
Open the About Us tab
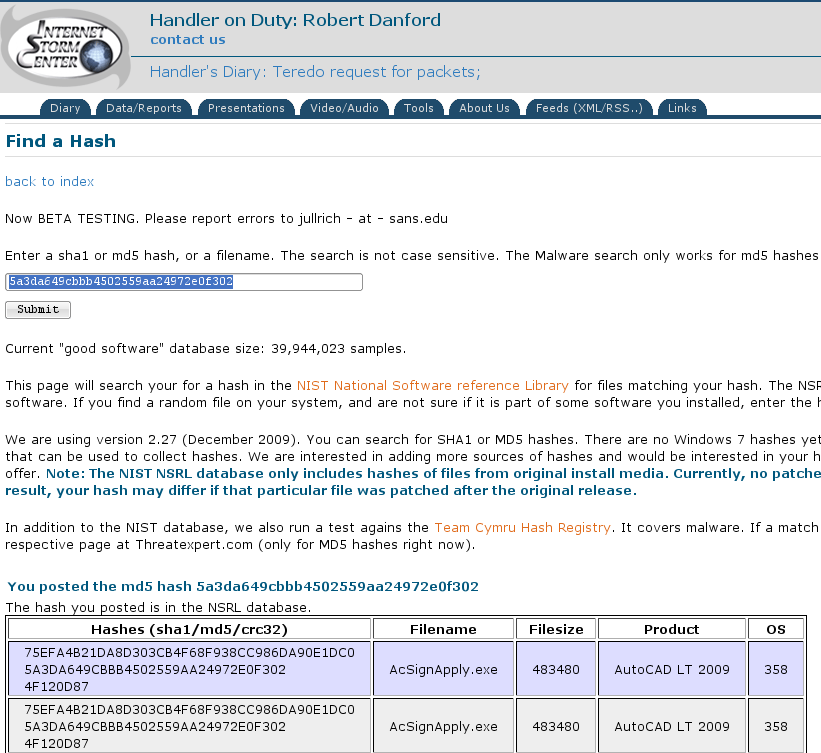pos(484,108)
